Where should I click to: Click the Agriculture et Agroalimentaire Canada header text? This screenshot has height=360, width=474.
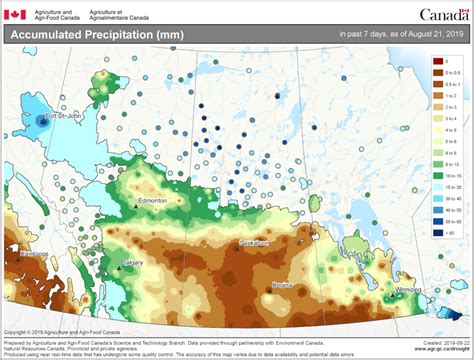pyautogui.click(x=119, y=15)
